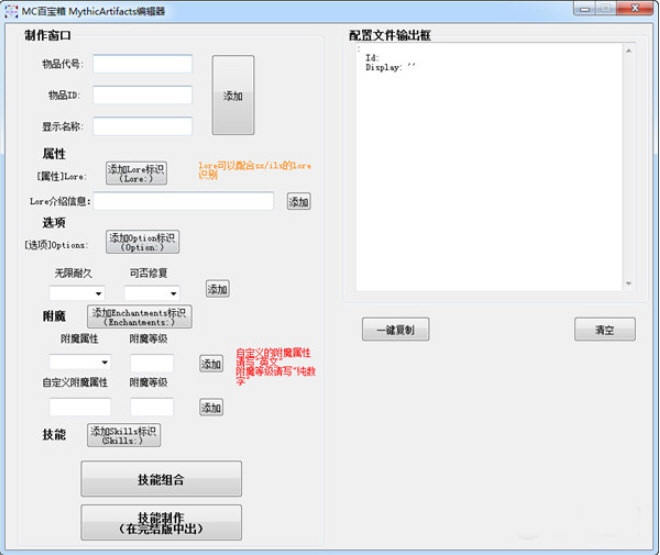
Task: Click the 显示名称 input field
Action: pos(143,126)
